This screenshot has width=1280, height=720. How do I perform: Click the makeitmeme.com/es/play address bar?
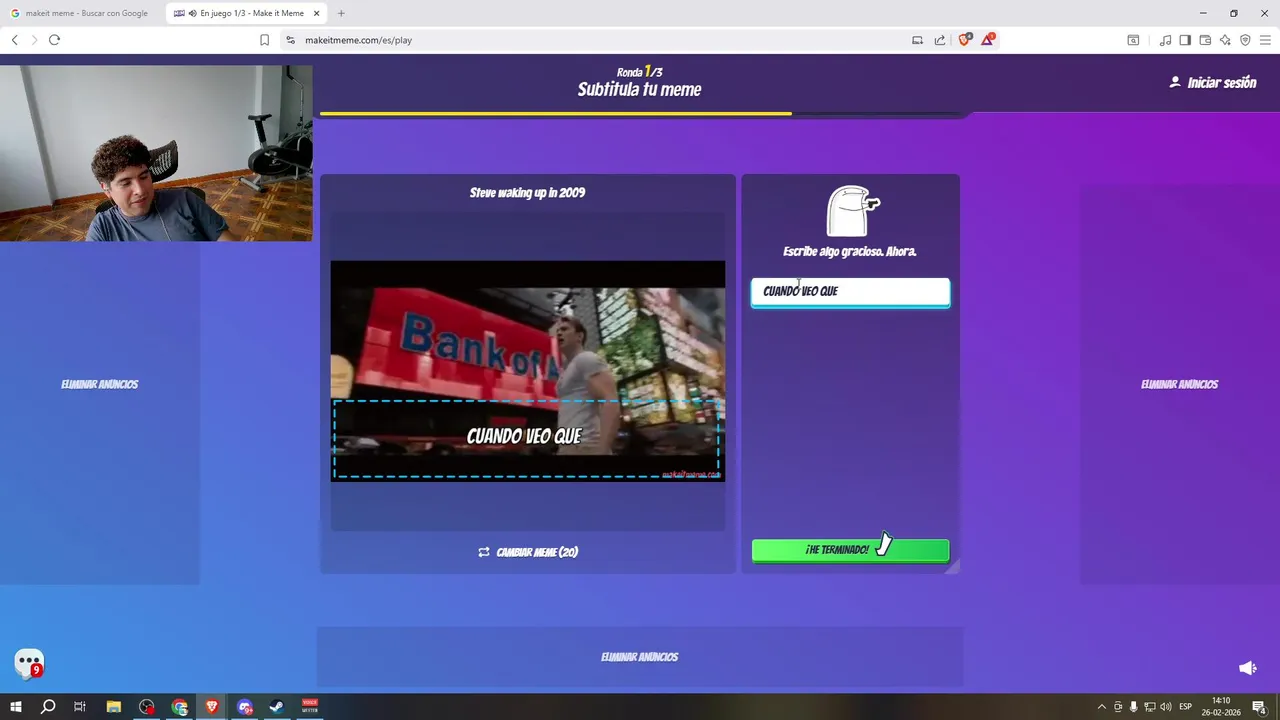pos(590,40)
